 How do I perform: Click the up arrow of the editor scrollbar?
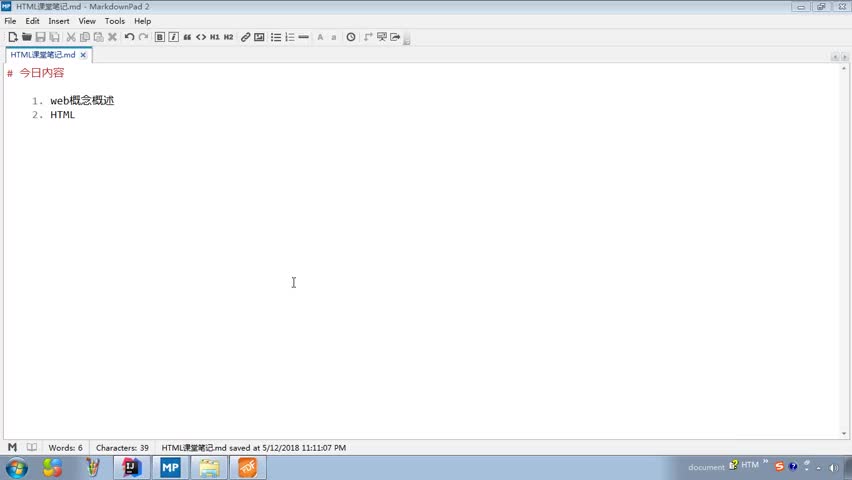click(x=844, y=68)
